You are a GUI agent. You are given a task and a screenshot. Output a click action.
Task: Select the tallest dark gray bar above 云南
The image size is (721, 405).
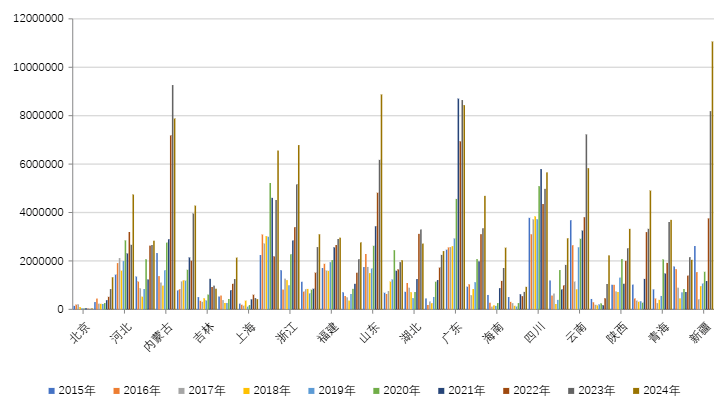coord(586,221)
